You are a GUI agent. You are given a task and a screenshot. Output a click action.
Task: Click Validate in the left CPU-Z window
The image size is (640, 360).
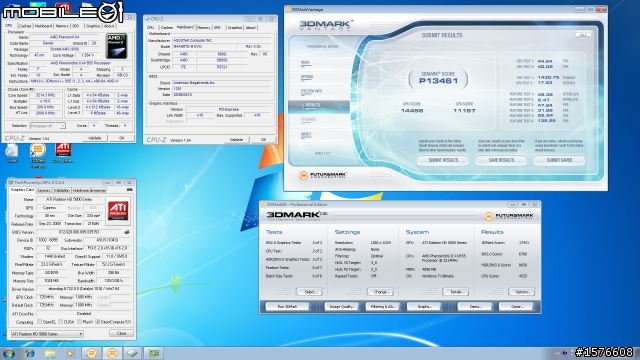click(x=95, y=138)
